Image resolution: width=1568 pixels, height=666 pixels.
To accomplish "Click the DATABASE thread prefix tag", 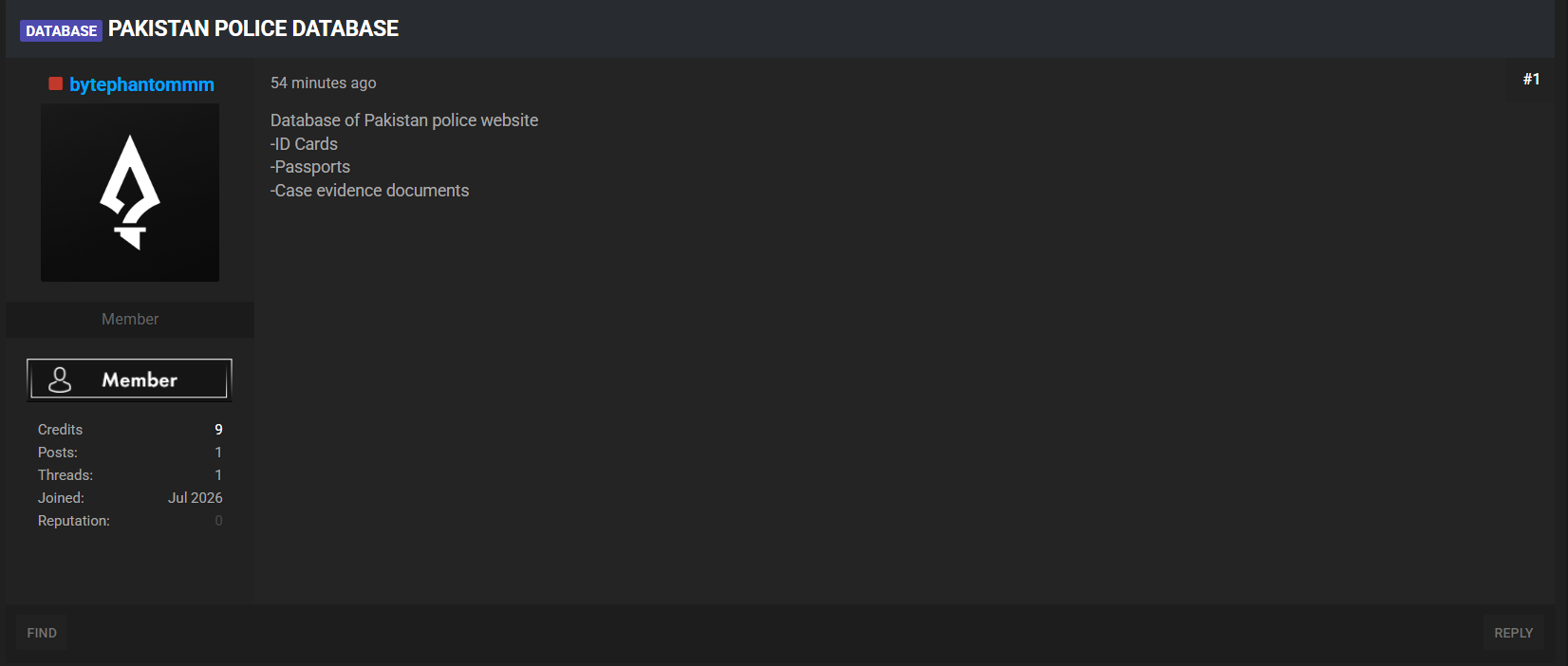I will tap(61, 30).
